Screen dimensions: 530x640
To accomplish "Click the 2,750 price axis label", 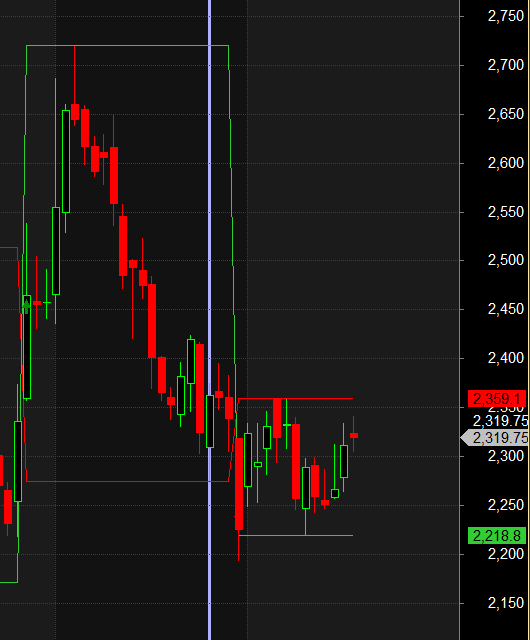I will coord(506,16).
